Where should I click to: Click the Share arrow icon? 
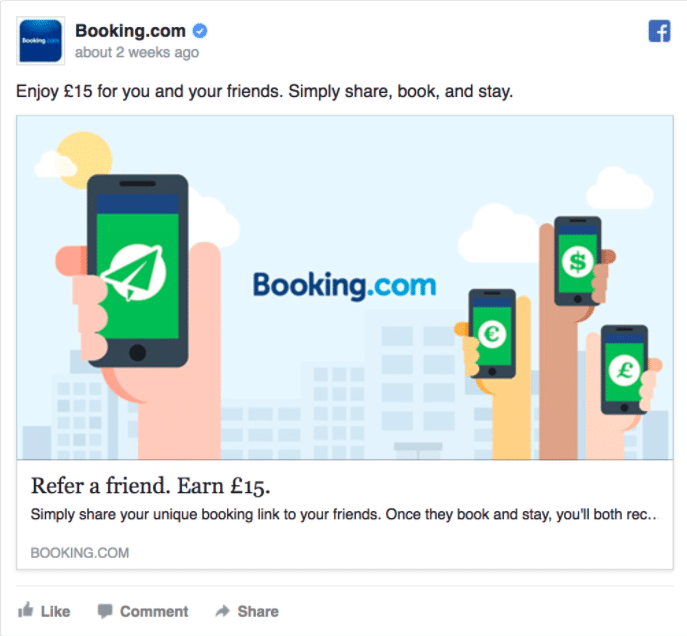coord(223,611)
